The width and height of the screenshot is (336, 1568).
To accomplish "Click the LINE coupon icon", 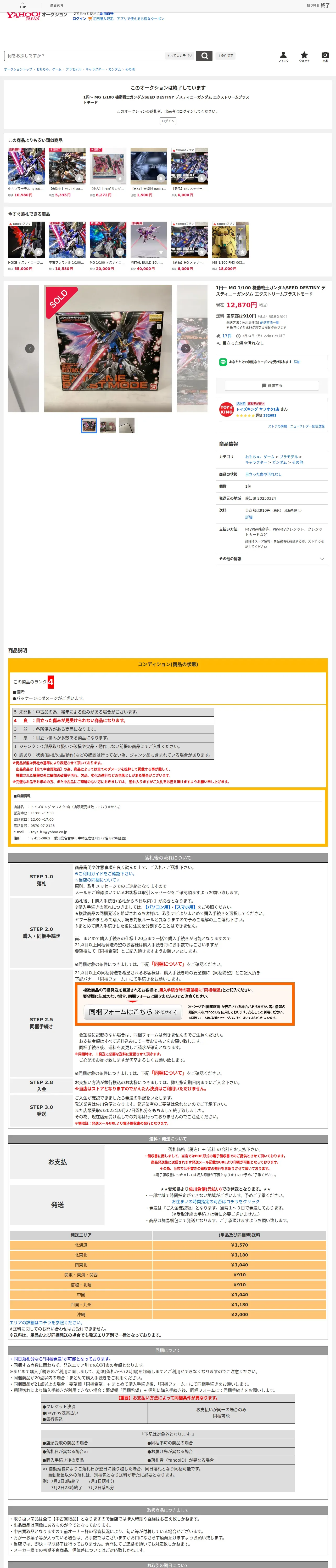I will click(x=223, y=362).
